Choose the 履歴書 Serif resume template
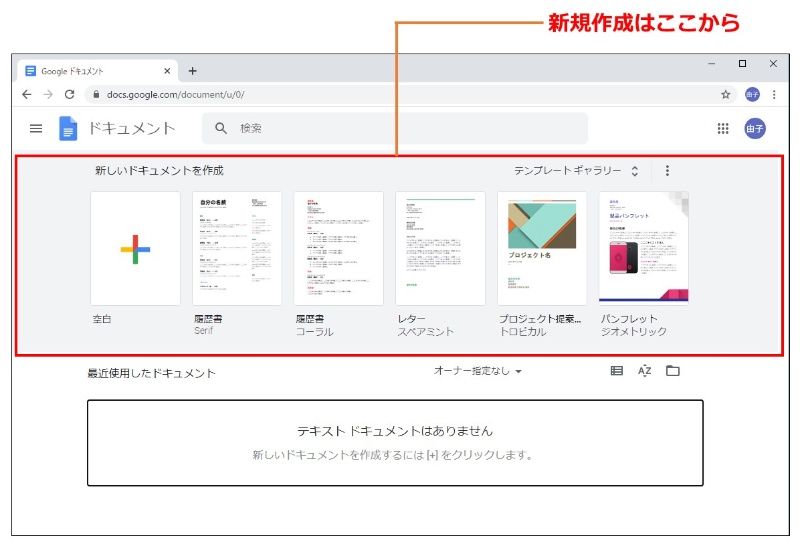The width and height of the screenshot is (800, 548). tap(237, 248)
